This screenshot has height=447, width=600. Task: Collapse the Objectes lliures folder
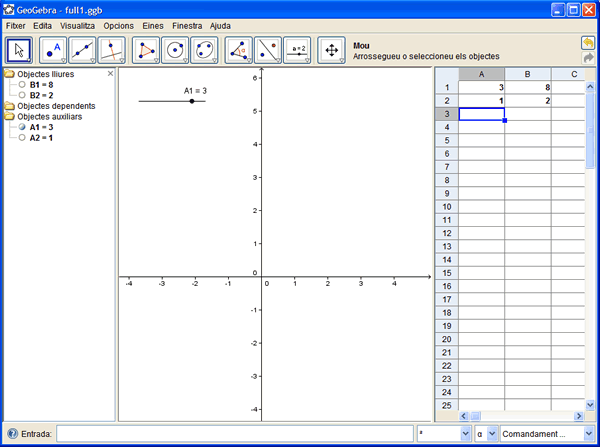9,74
